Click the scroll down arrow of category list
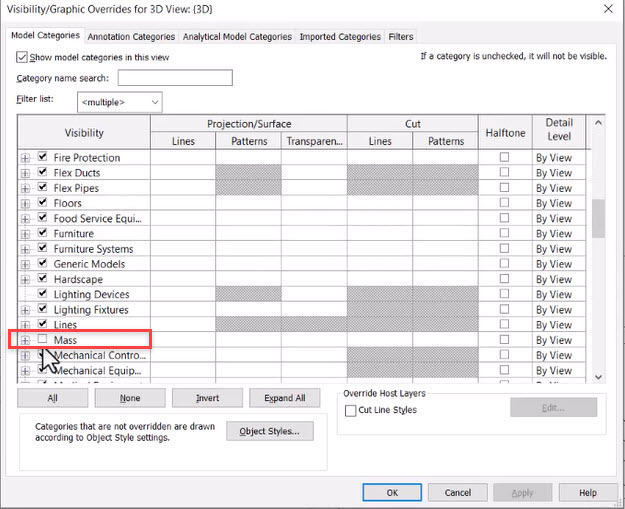The image size is (625, 509). pos(598,377)
